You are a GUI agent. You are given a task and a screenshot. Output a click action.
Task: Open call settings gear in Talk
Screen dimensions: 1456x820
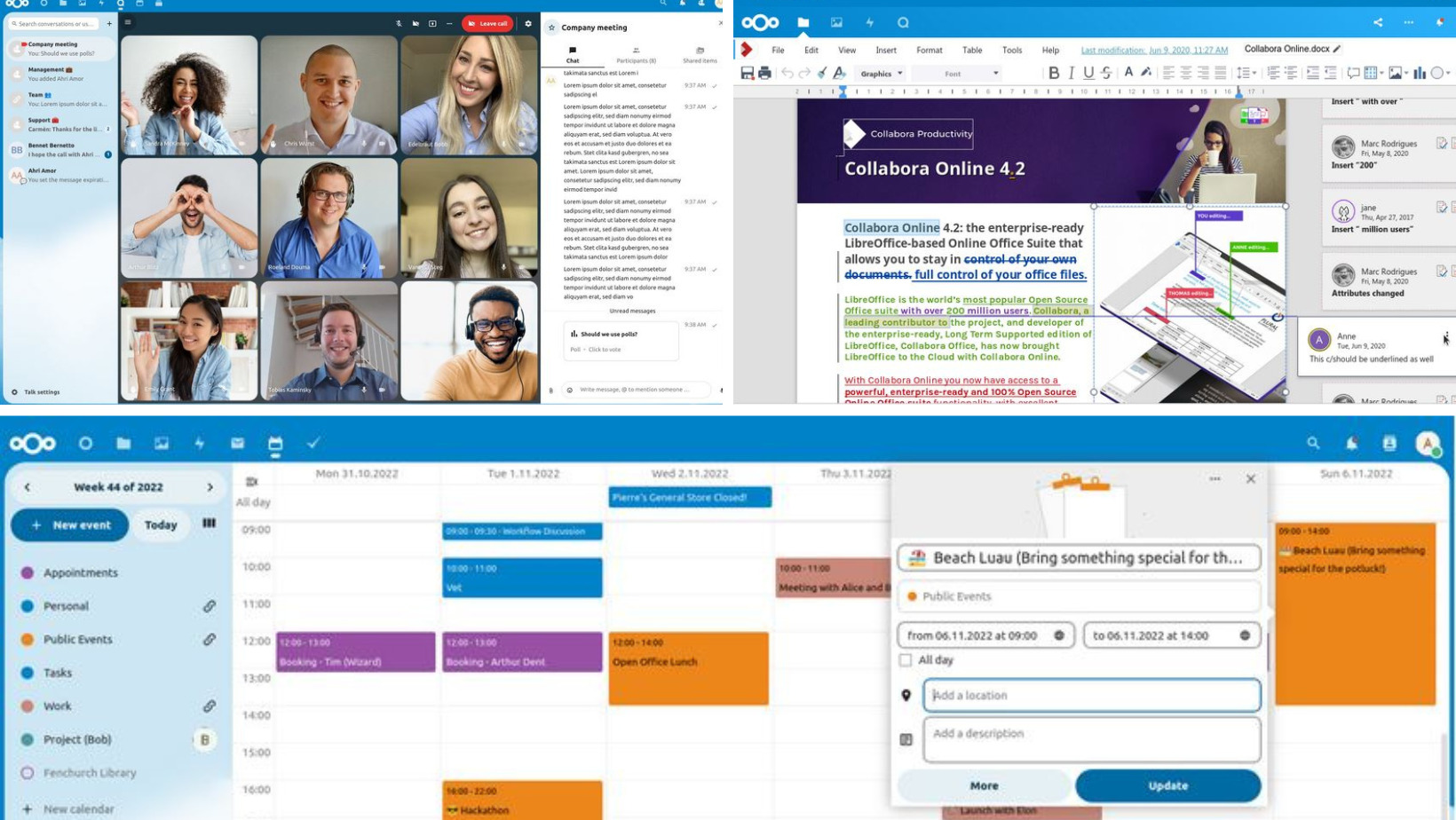click(x=528, y=23)
